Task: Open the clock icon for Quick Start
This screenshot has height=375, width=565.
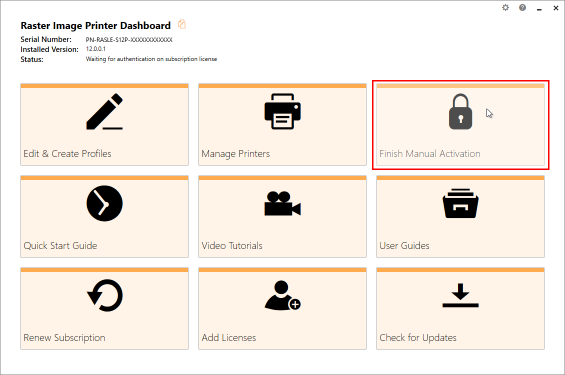Action: tap(104, 204)
